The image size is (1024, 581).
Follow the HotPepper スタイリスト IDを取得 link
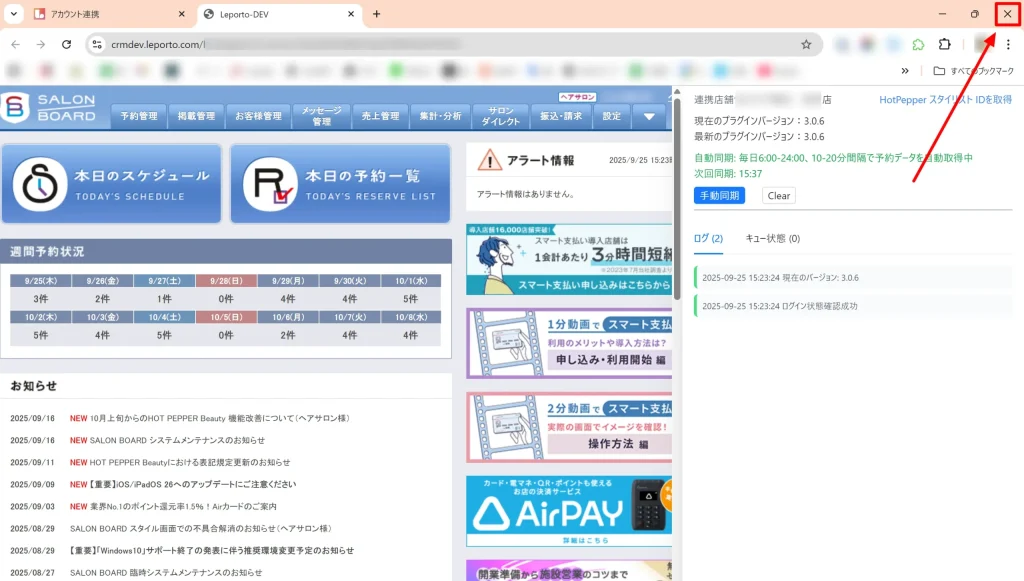pyautogui.click(x=945, y=100)
